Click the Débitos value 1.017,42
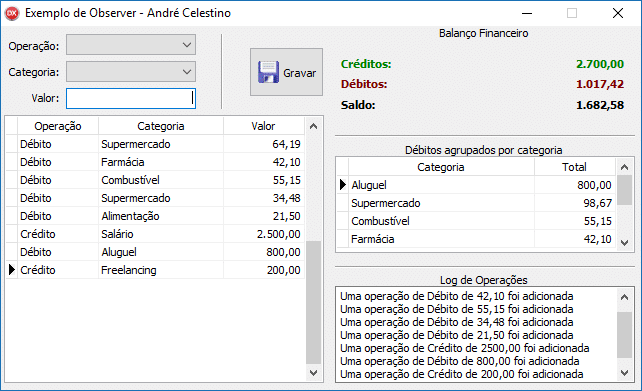 600,84
